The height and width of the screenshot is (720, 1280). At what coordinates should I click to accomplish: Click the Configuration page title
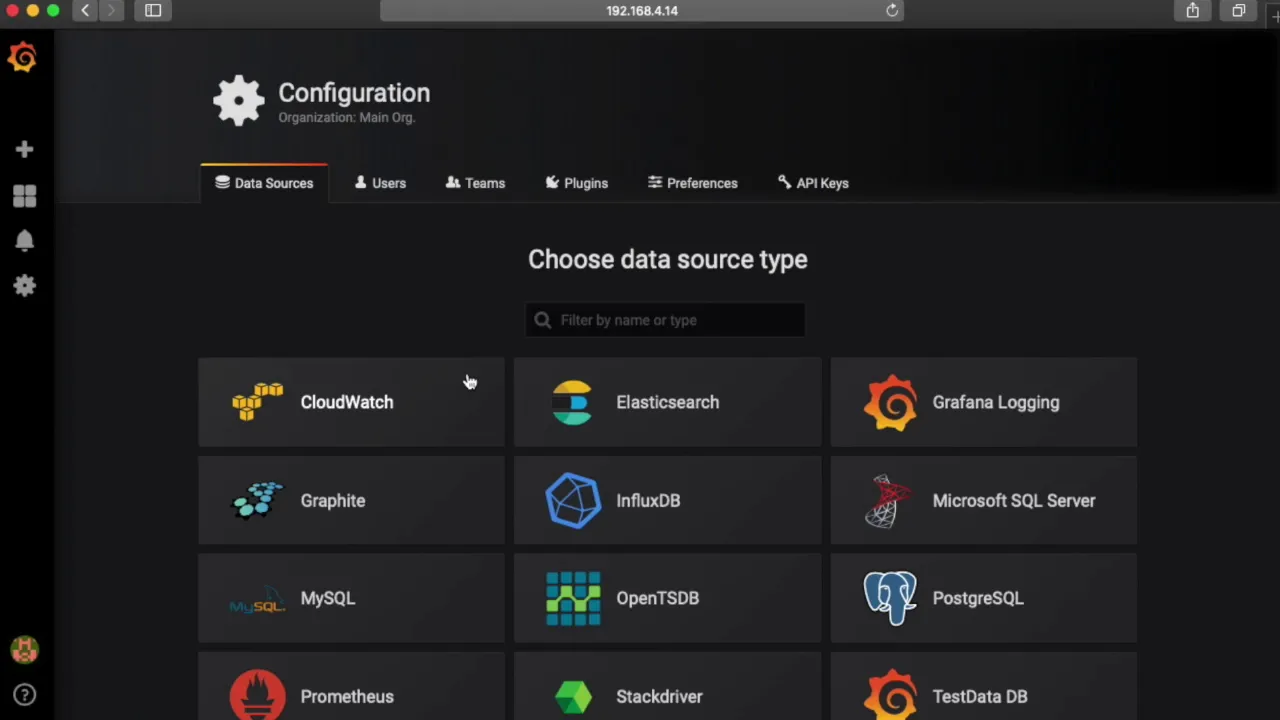pos(354,93)
